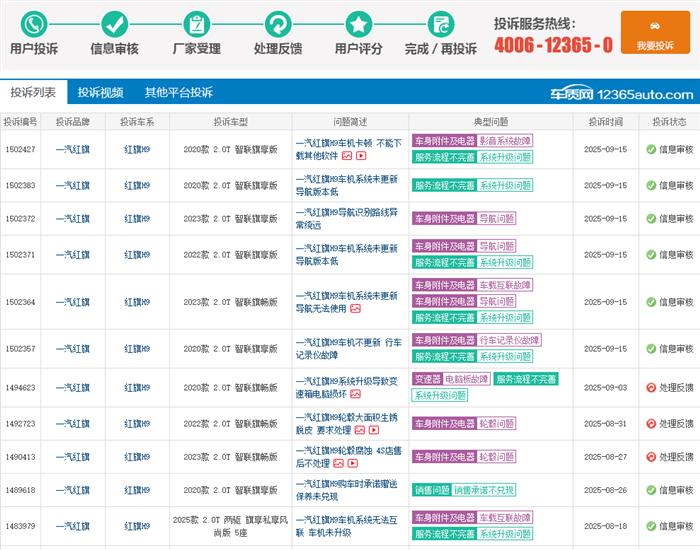Click the 完成/再投诉 document step icon
The width and height of the screenshot is (700, 550).
(x=440, y=24)
